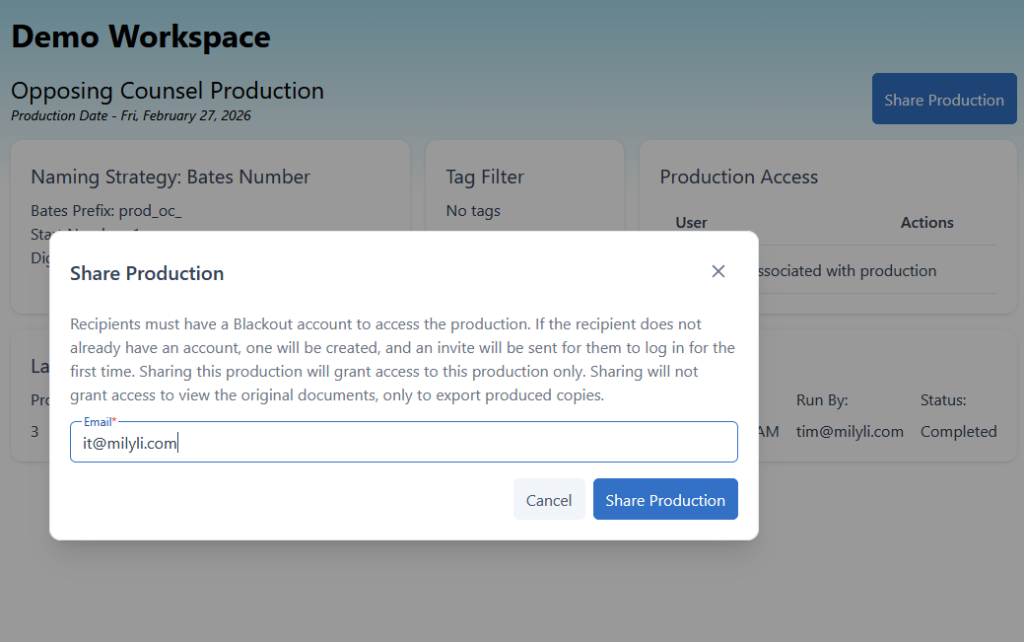Click the Actions column header
This screenshot has width=1024, height=642.
926,222
